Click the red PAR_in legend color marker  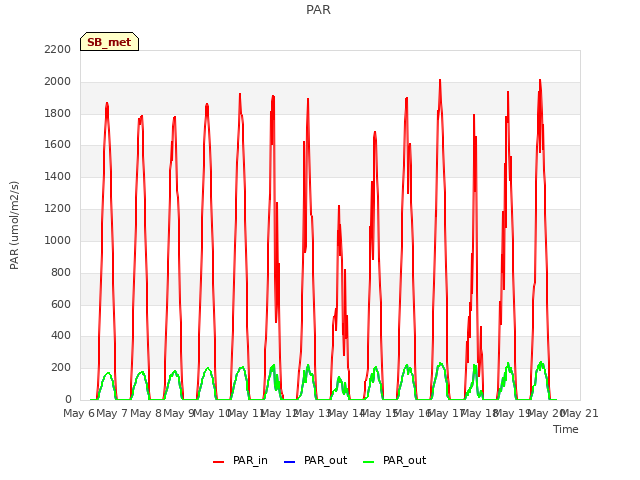click(x=218, y=462)
